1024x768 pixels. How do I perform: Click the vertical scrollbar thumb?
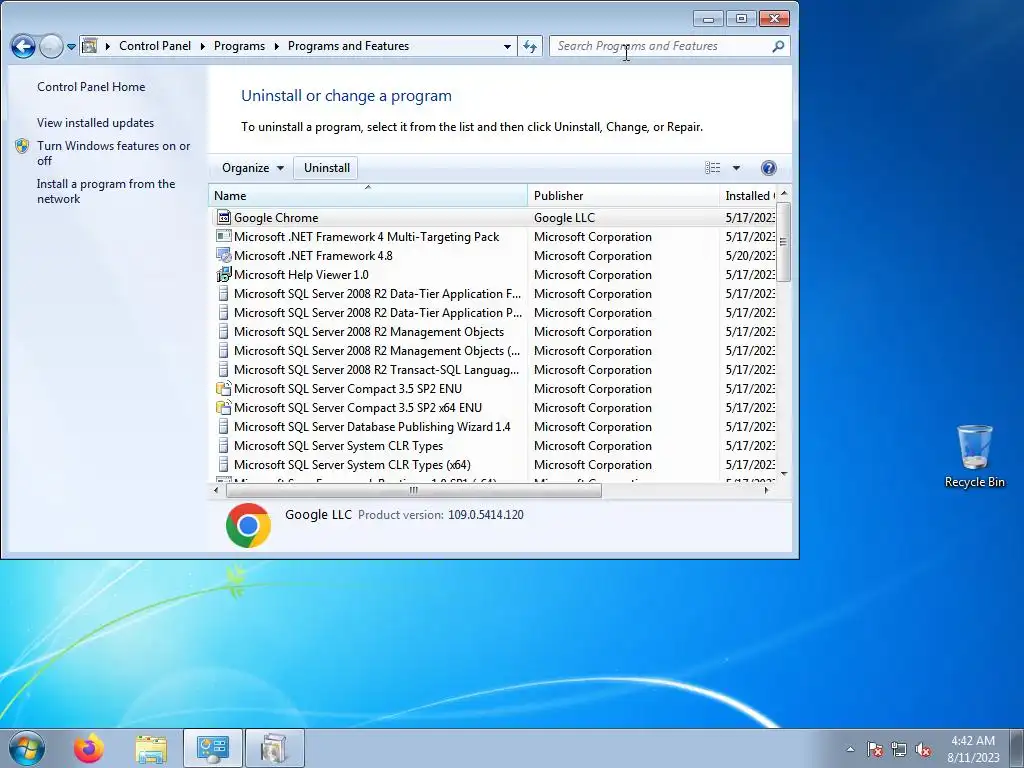[784, 242]
